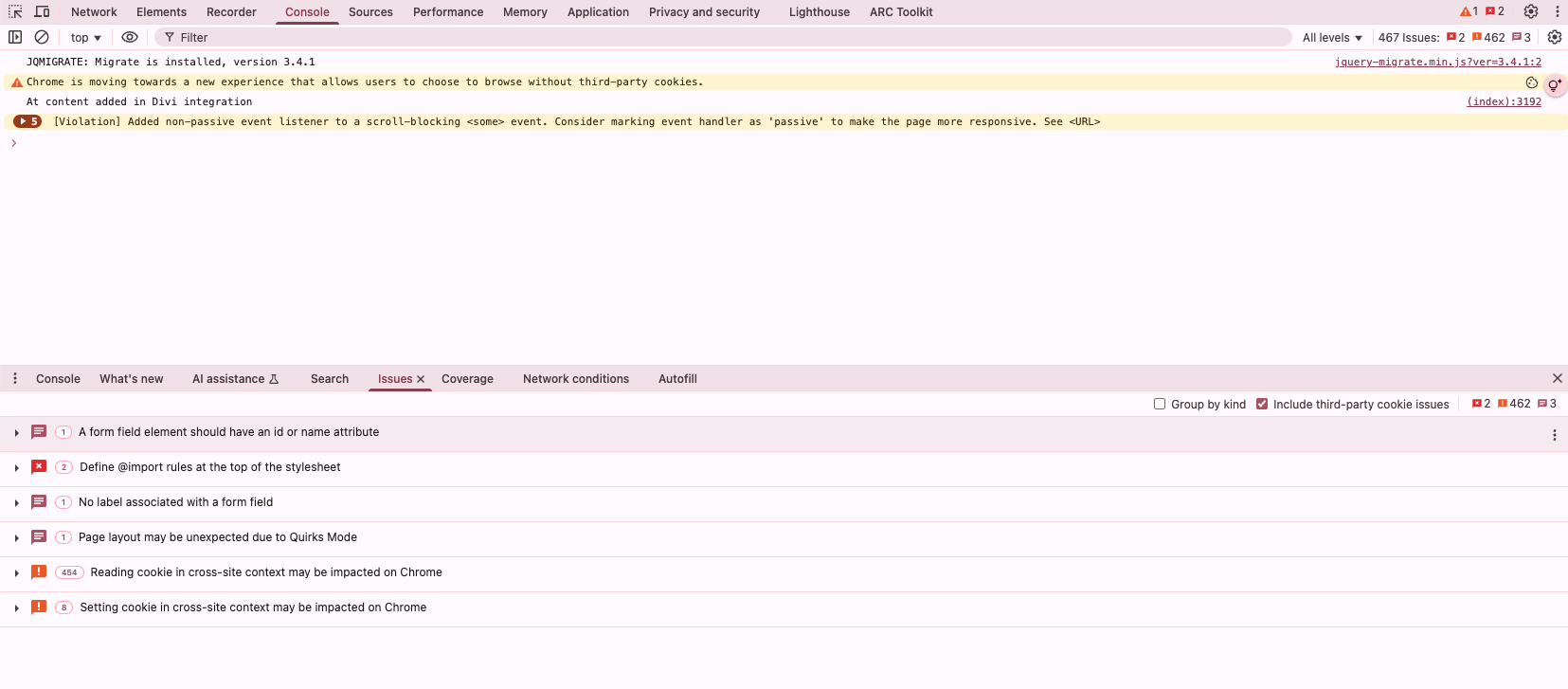
Task: Switch to the Lighthouse tab
Action: tap(819, 12)
